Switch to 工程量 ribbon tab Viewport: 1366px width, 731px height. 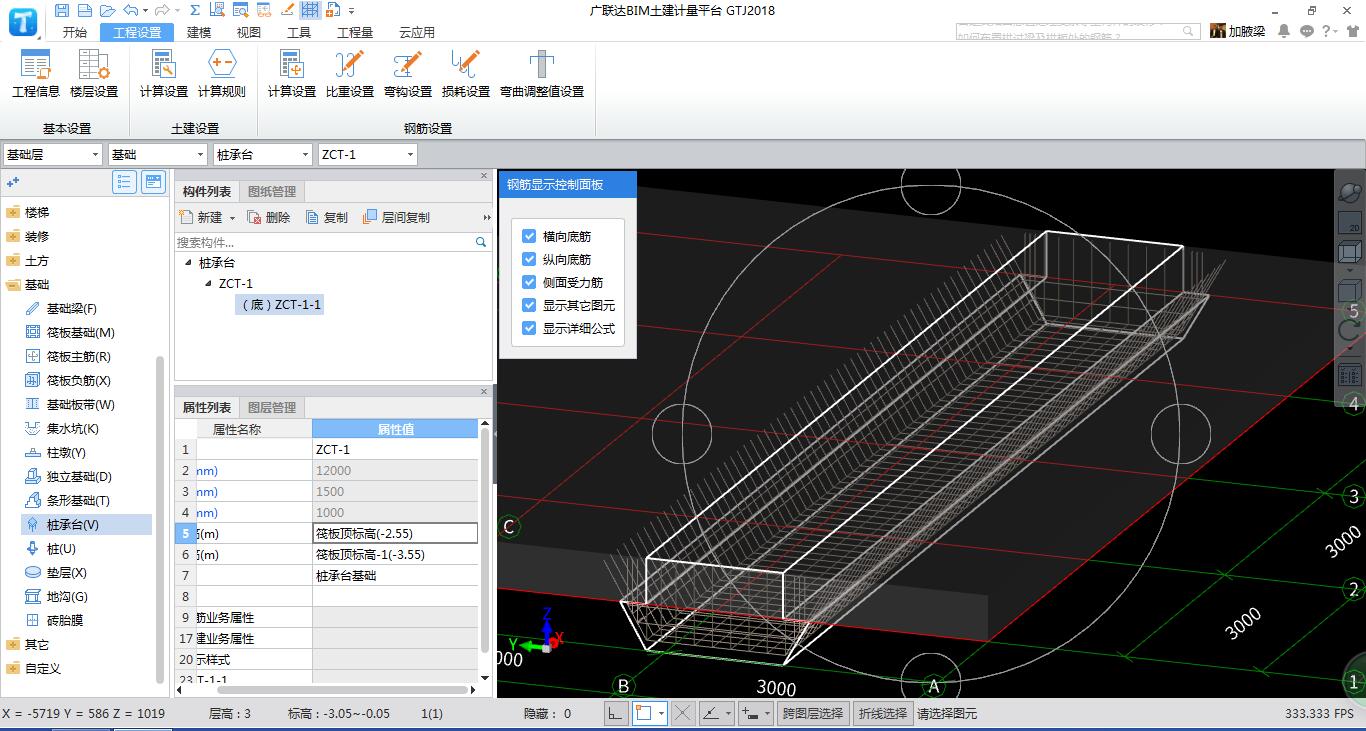[355, 32]
